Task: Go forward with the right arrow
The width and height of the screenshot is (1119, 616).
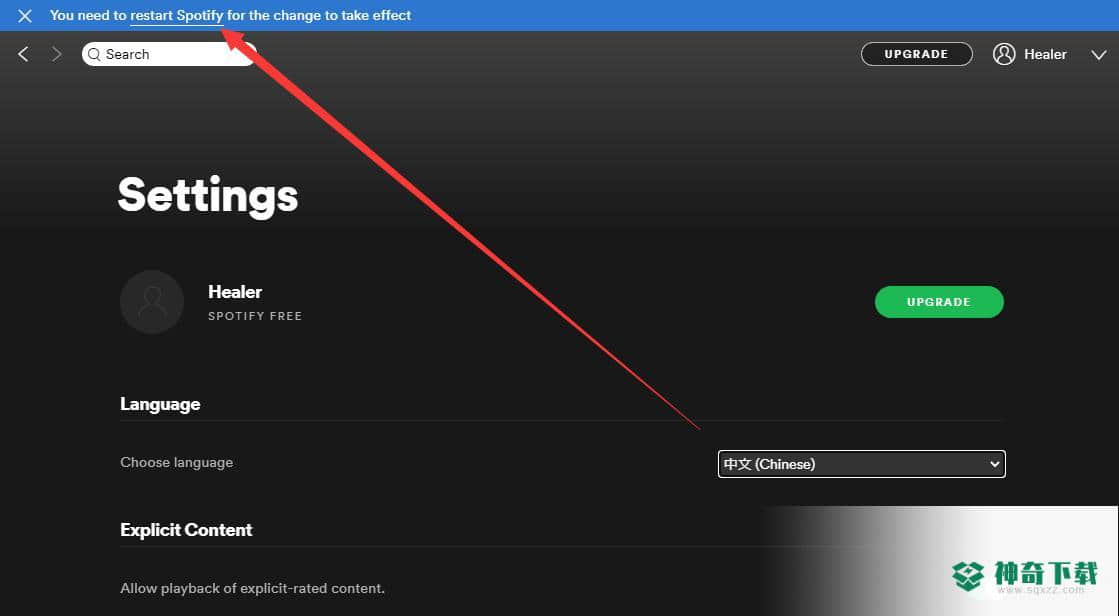Action: [56, 54]
